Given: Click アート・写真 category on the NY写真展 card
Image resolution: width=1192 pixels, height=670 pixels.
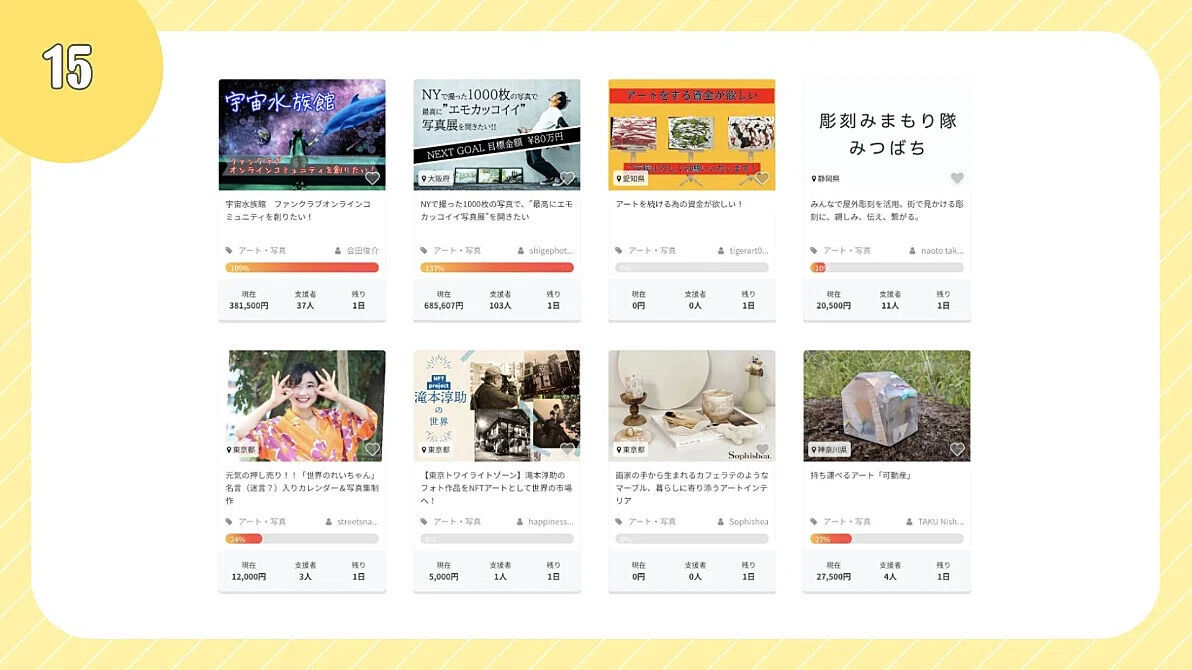Looking at the screenshot, I should [x=457, y=251].
